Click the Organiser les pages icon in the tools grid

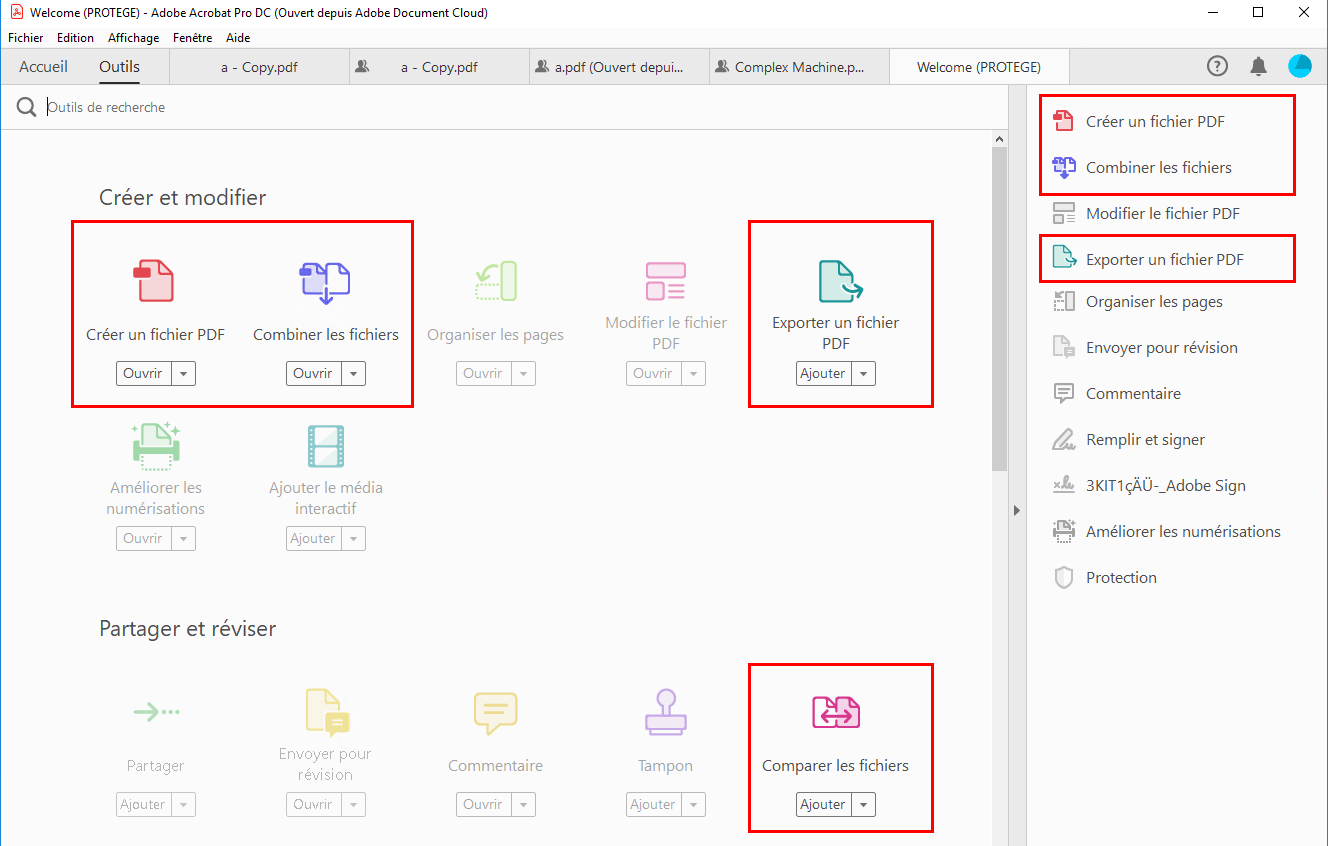tap(495, 281)
